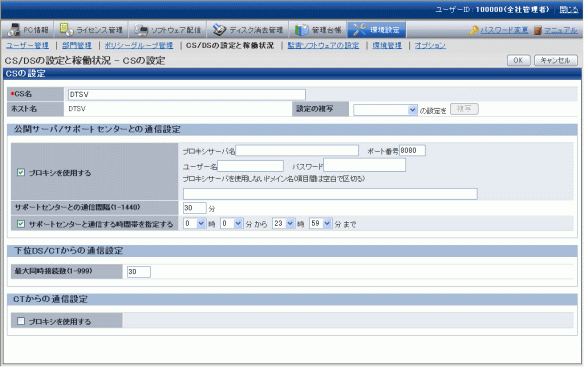
Task: Open the start minute dropdown
Action: click(231, 224)
